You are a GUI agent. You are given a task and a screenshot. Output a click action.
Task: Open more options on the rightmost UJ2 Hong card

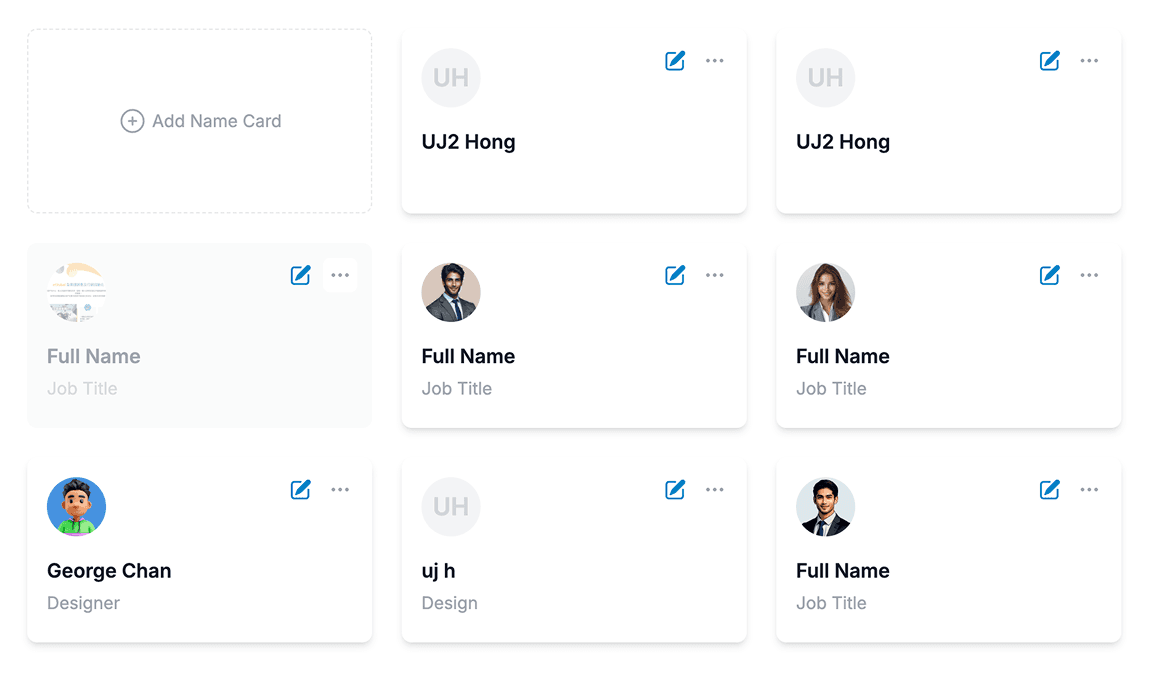tap(1089, 61)
